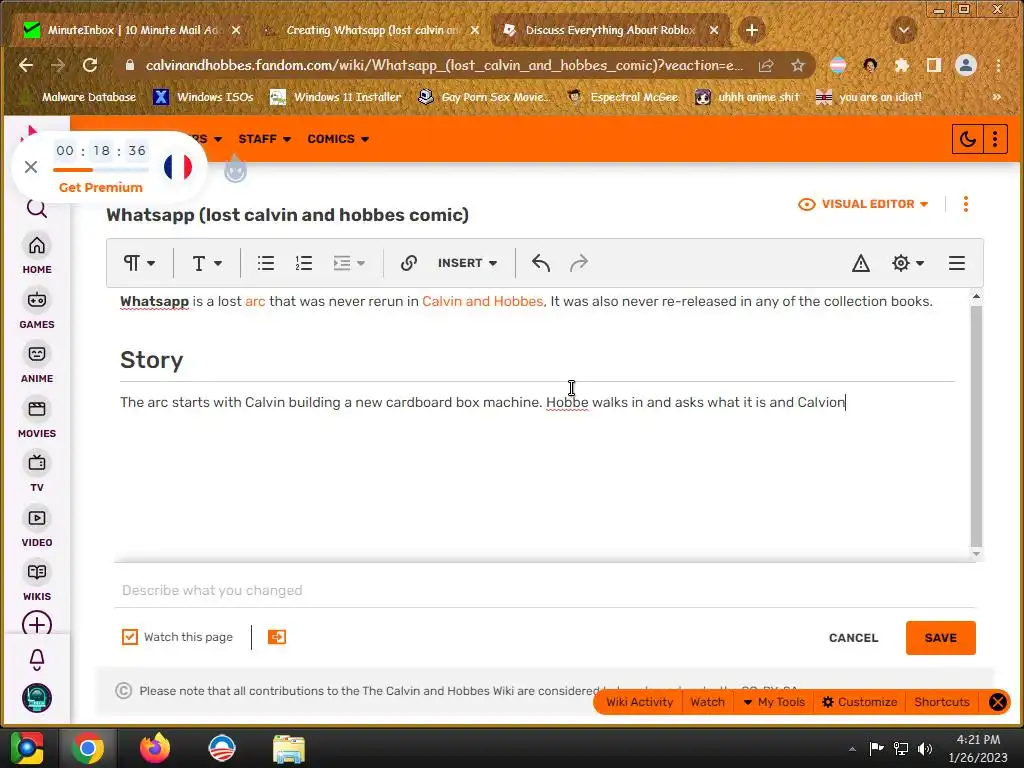Click Get Premium link

coord(101,187)
